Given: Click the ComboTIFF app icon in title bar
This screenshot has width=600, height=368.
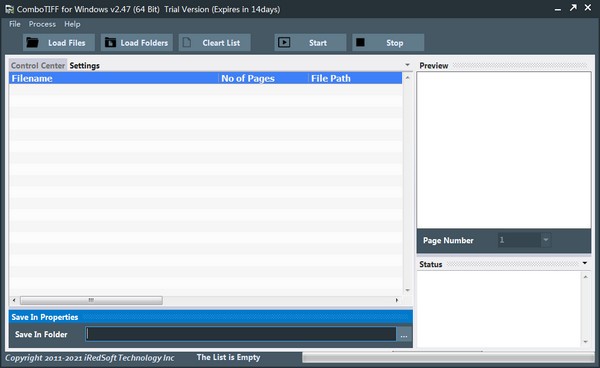Looking at the screenshot, I should (x=9, y=9).
